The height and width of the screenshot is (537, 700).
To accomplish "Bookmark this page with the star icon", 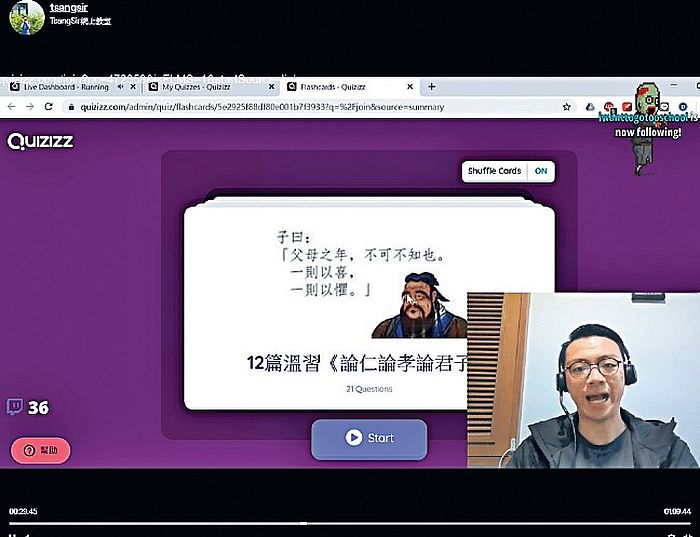I will point(567,107).
